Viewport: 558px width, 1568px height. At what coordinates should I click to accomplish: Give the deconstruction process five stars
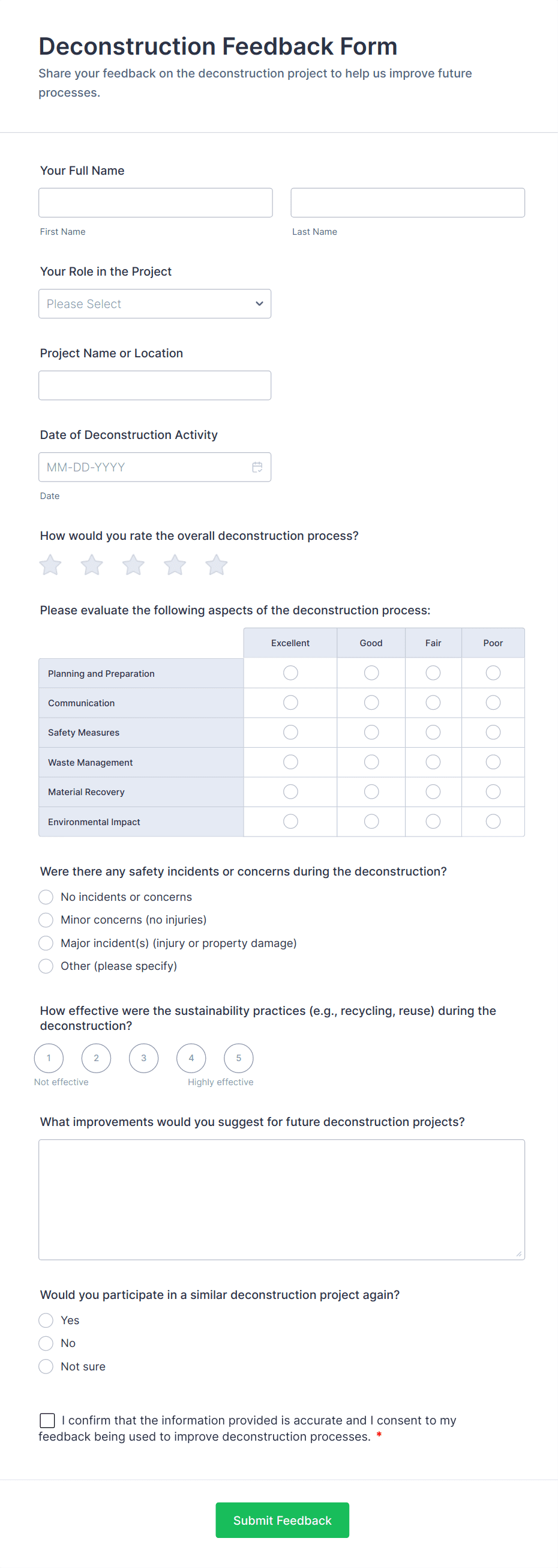[216, 565]
